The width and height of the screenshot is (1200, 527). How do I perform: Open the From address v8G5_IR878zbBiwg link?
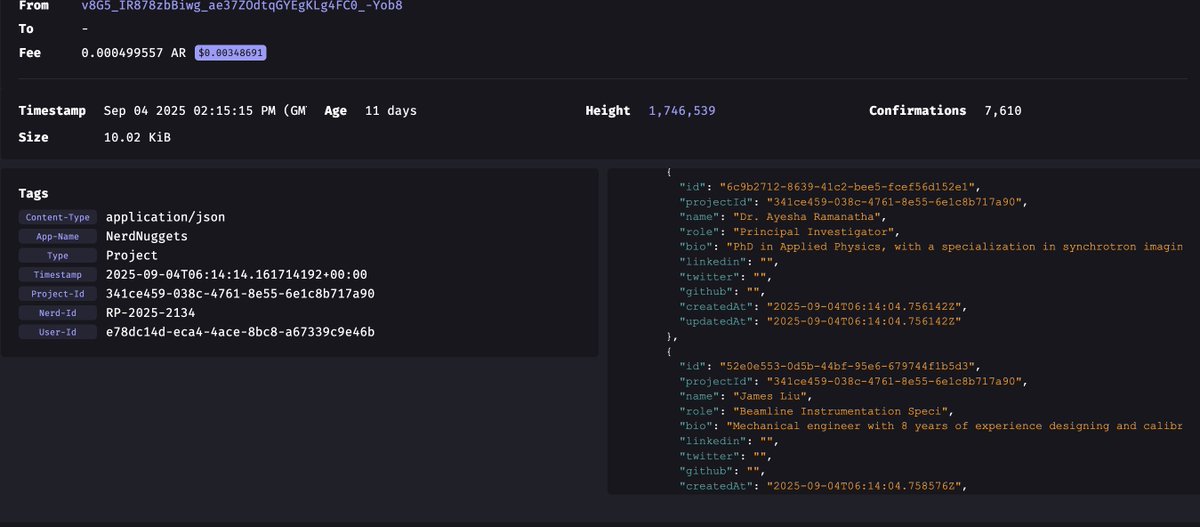pyautogui.click(x=242, y=5)
